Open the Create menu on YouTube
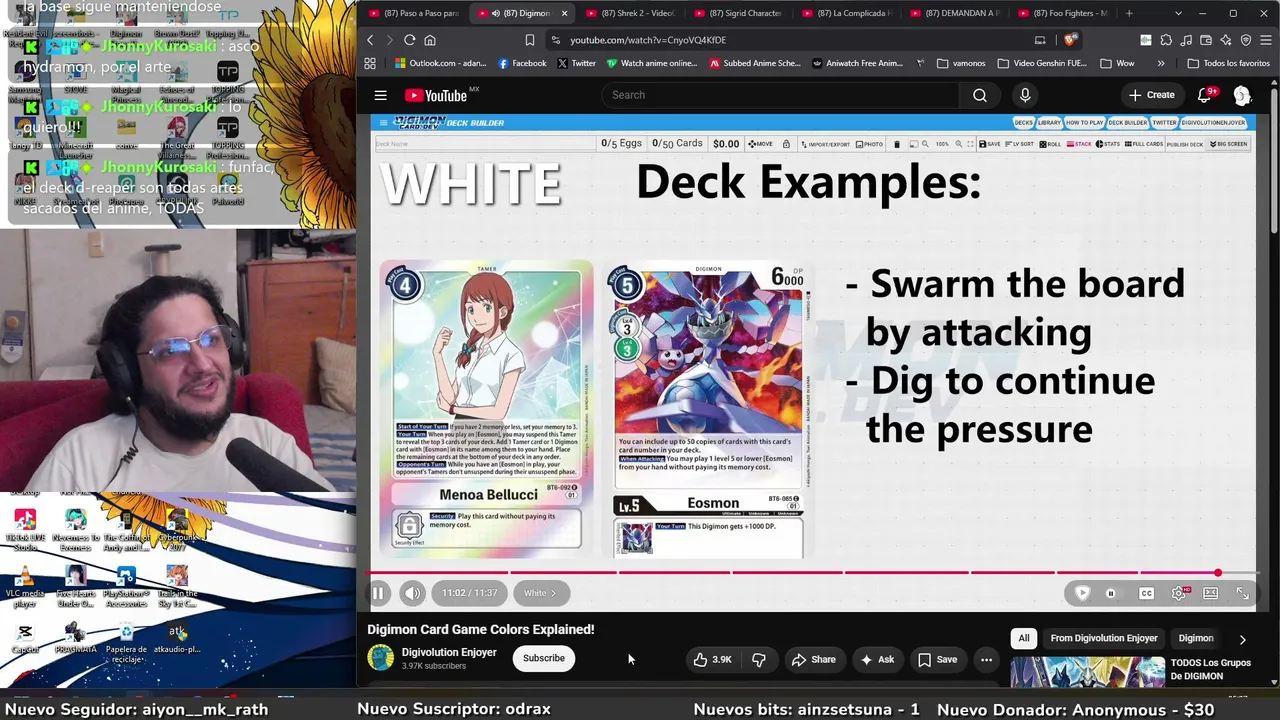Screen dimensions: 1280x720 click(1152, 95)
